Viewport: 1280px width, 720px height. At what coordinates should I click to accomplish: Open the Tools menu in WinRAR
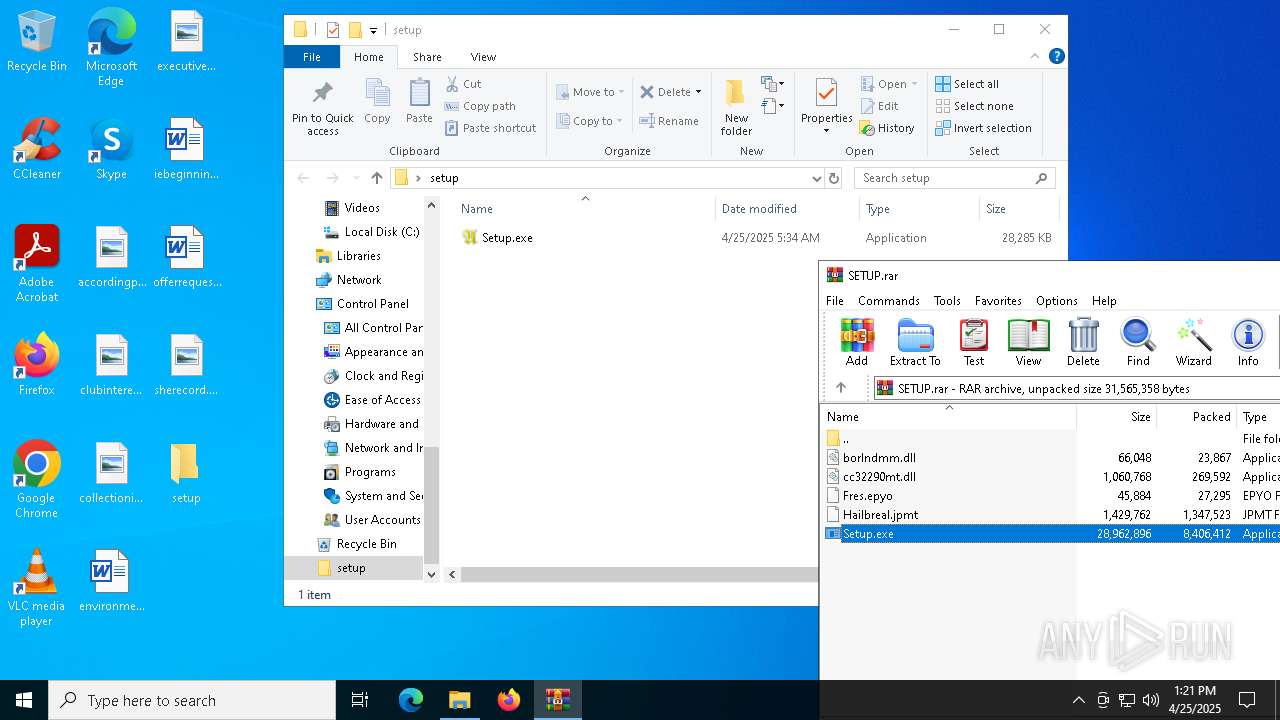[x=947, y=300]
